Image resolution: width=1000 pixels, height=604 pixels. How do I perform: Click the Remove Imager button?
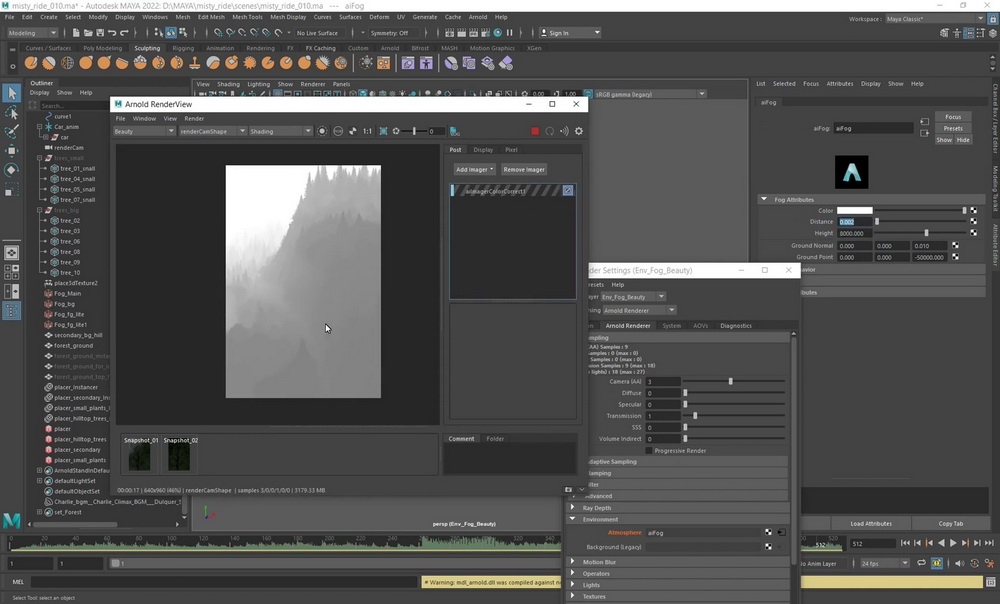524,170
